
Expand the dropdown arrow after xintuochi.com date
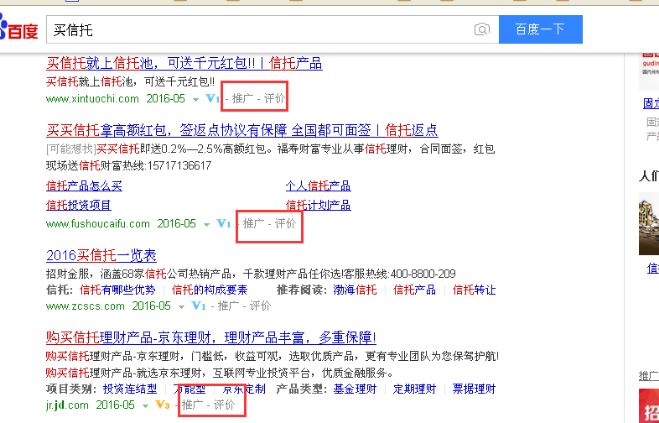(x=195, y=100)
